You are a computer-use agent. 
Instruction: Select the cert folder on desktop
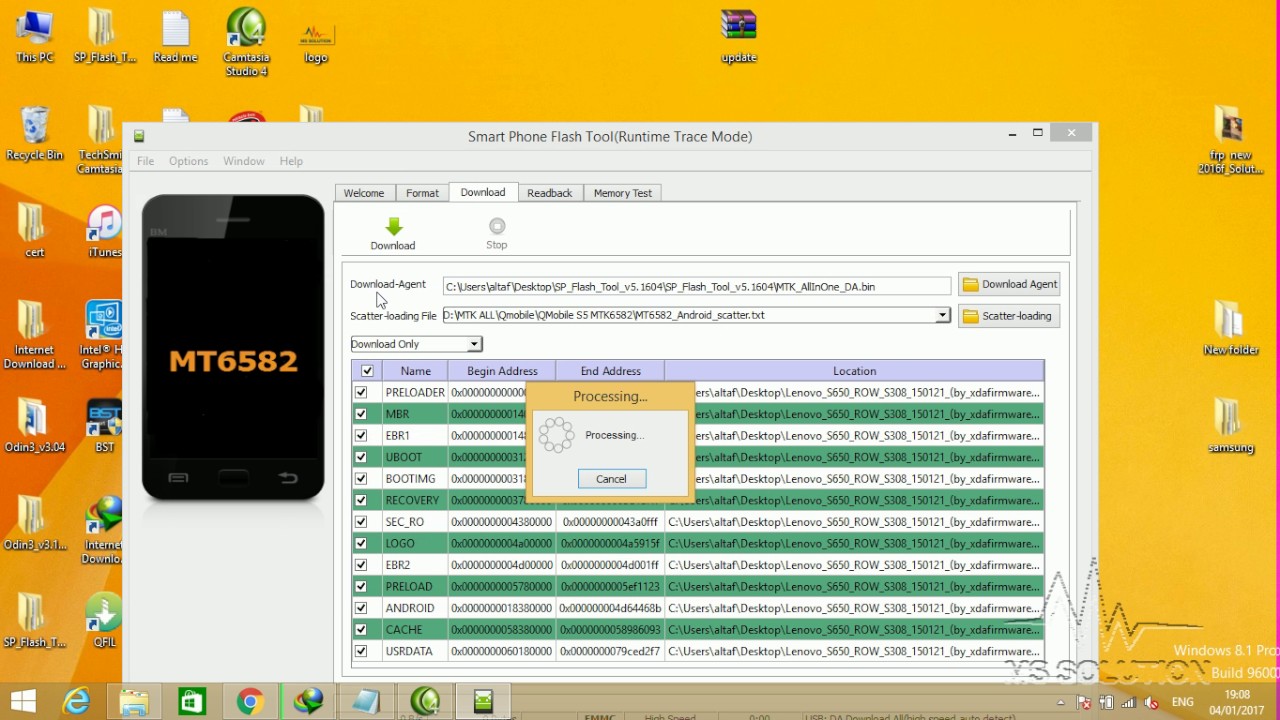[x=35, y=232]
